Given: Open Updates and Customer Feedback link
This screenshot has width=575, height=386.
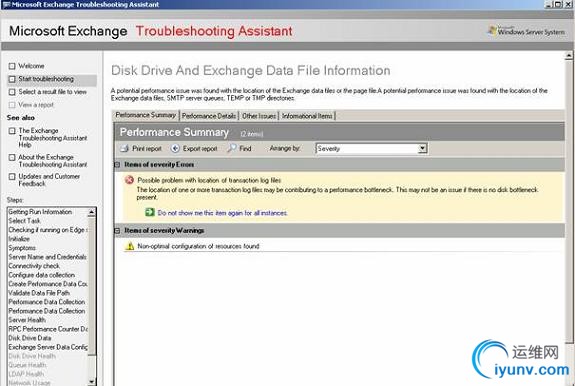Looking at the screenshot, I should pos(49,180).
